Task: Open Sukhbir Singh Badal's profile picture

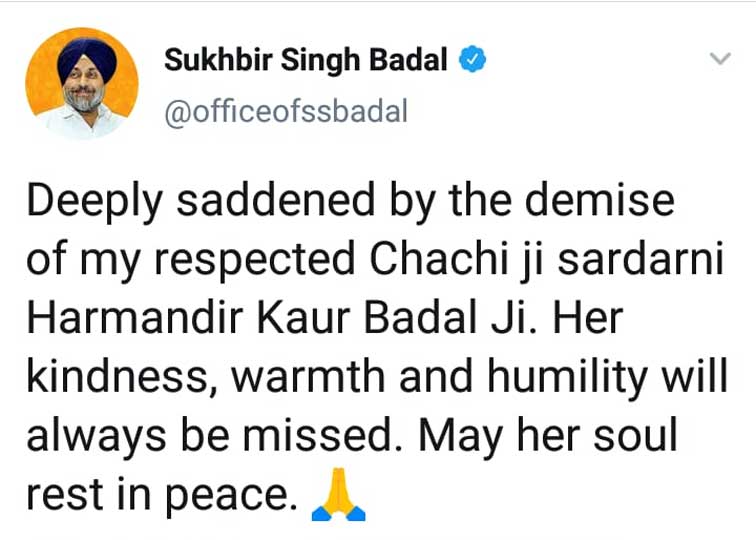Action: click(81, 82)
